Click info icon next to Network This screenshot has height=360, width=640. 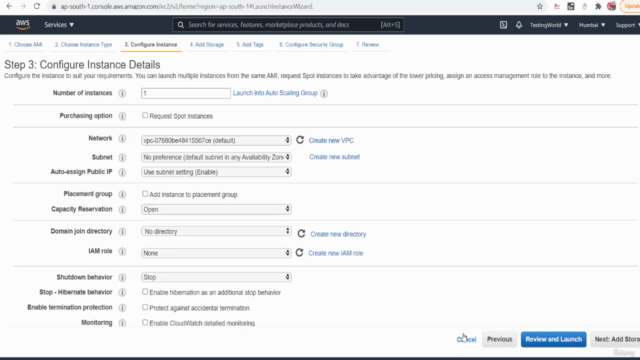pos(122,139)
